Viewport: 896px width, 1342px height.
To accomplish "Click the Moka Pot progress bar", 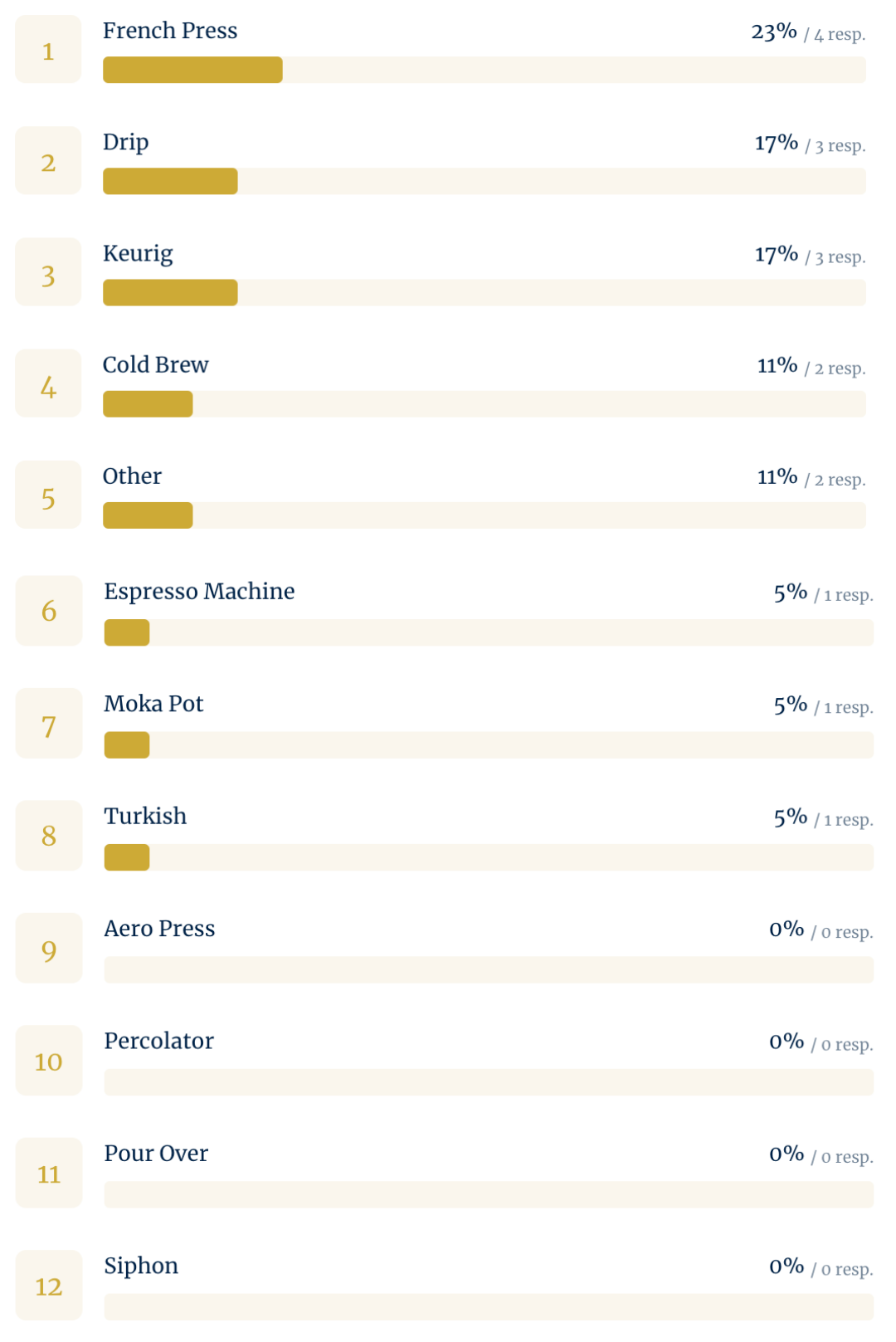I will click(x=489, y=744).
